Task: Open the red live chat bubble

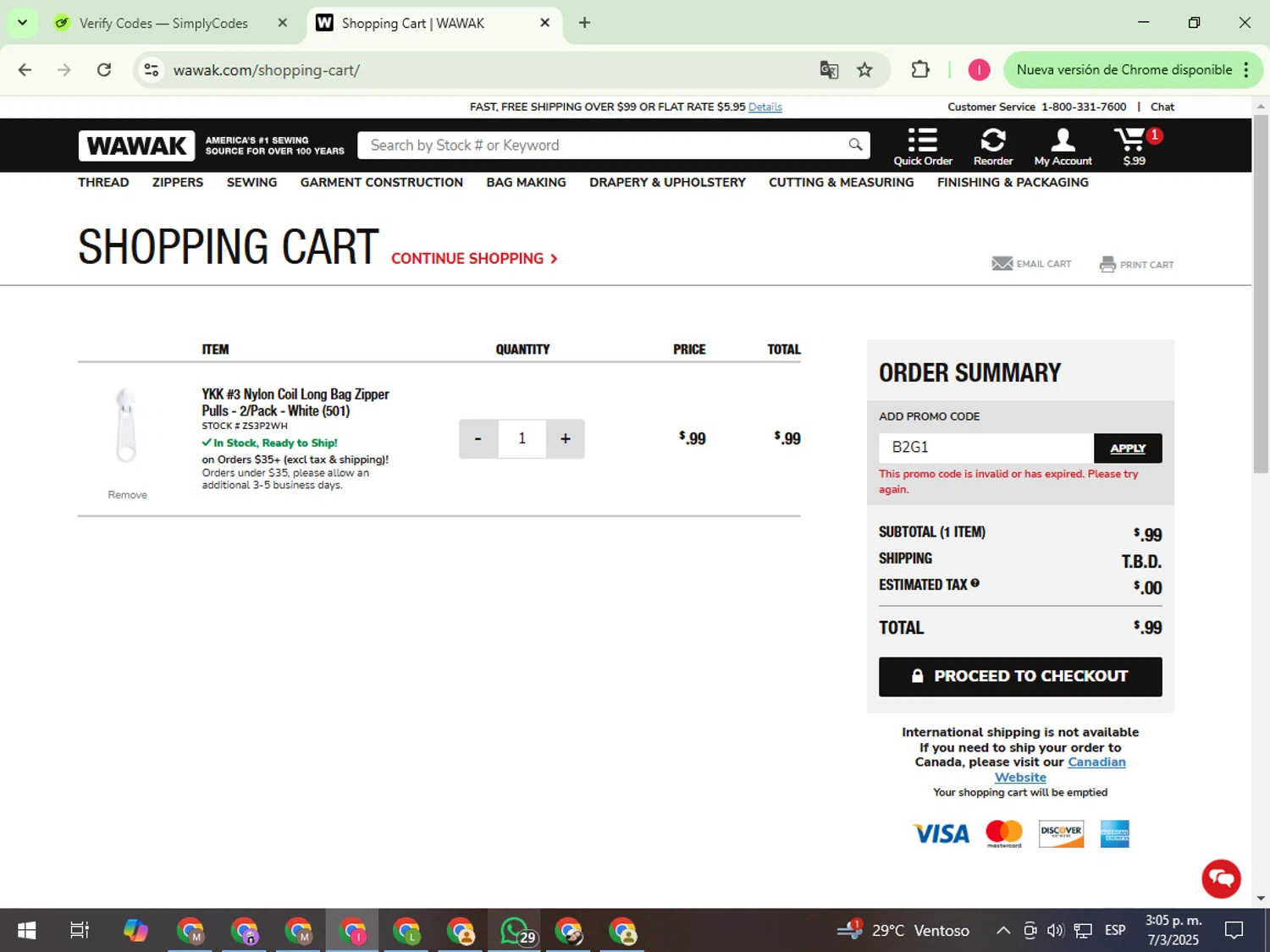Action: [x=1221, y=878]
